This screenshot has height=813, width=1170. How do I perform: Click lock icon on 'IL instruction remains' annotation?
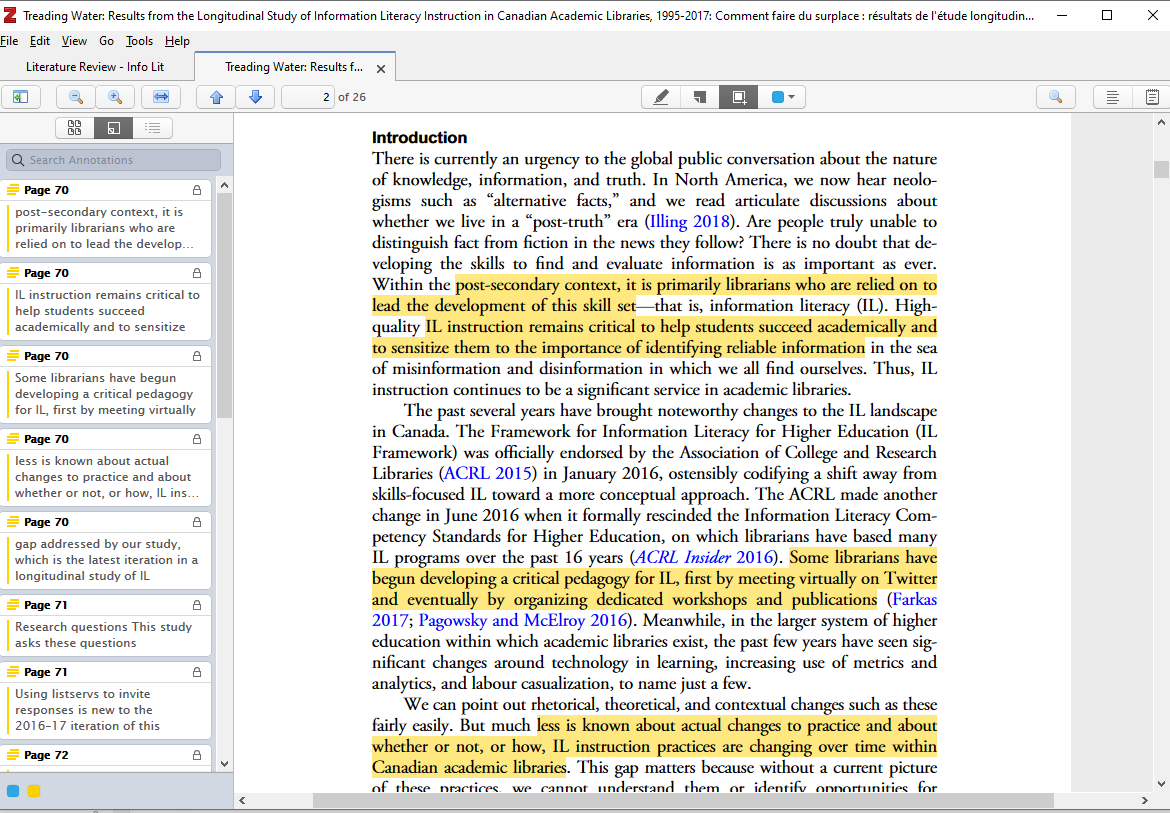point(197,273)
